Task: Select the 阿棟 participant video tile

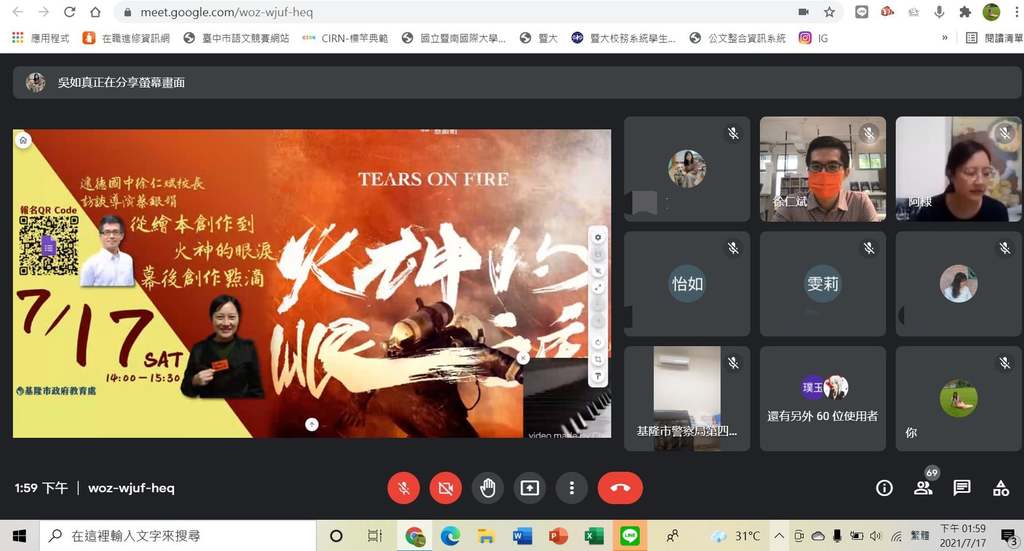Action: pos(958,169)
